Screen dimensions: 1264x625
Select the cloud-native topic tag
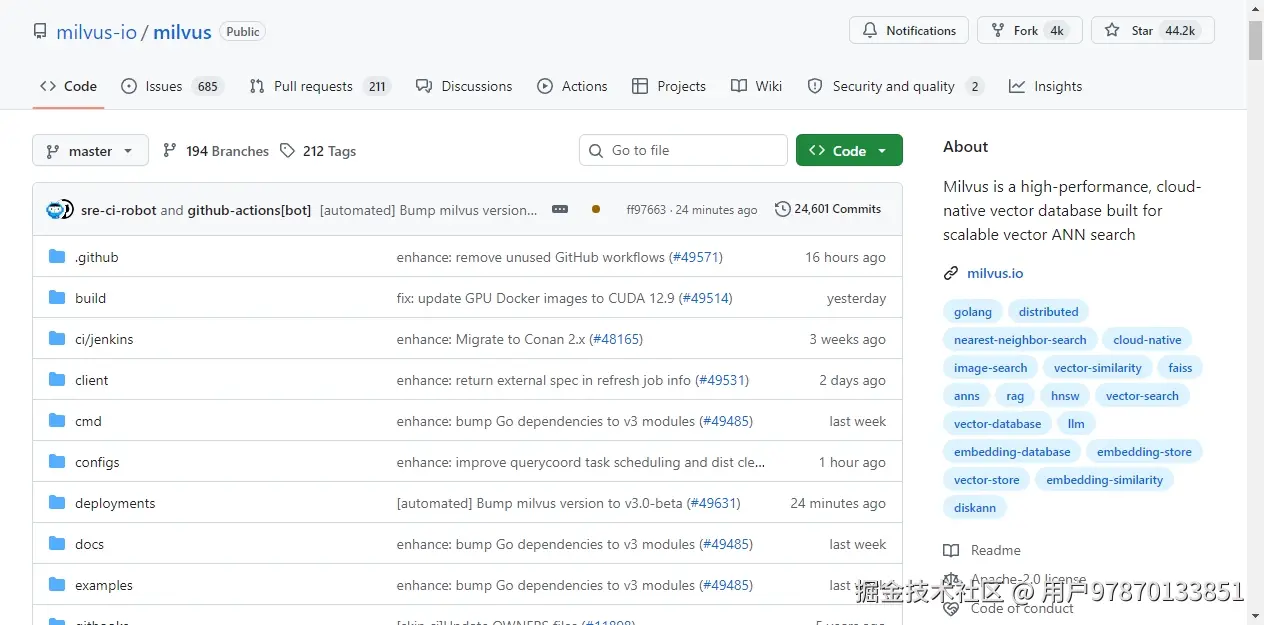[1147, 340]
